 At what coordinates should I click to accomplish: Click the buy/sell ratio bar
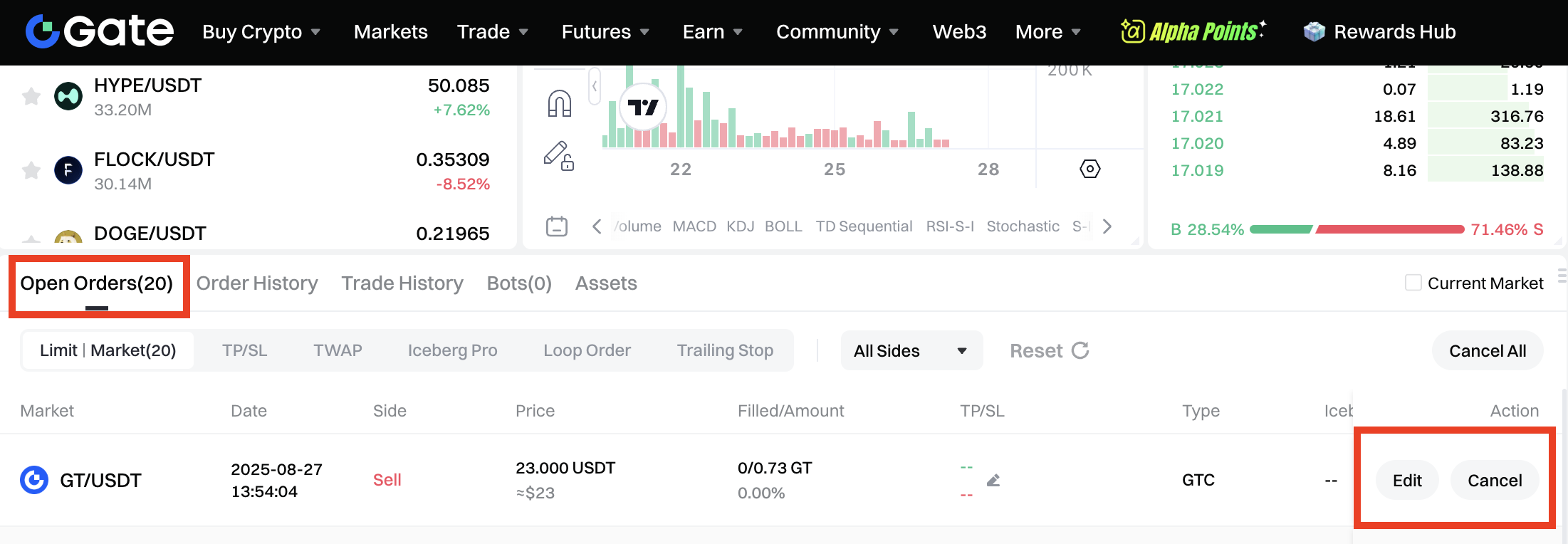coord(1357,229)
